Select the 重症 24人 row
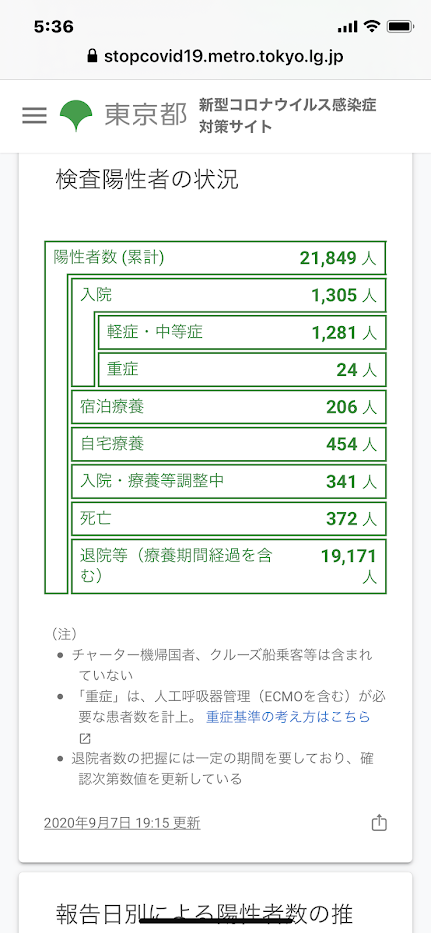This screenshot has height=933, width=431. pyautogui.click(x=242, y=370)
